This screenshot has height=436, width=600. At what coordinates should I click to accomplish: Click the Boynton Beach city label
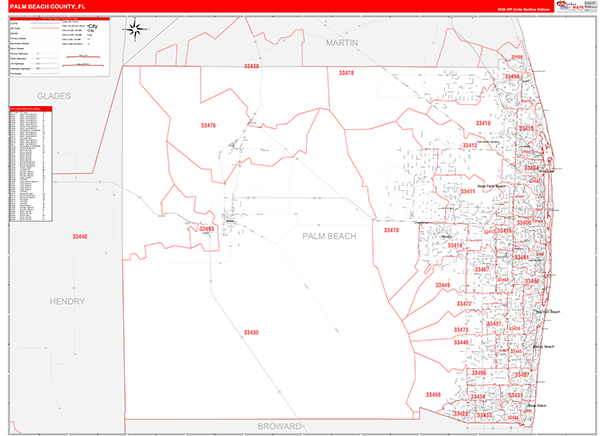point(548,312)
